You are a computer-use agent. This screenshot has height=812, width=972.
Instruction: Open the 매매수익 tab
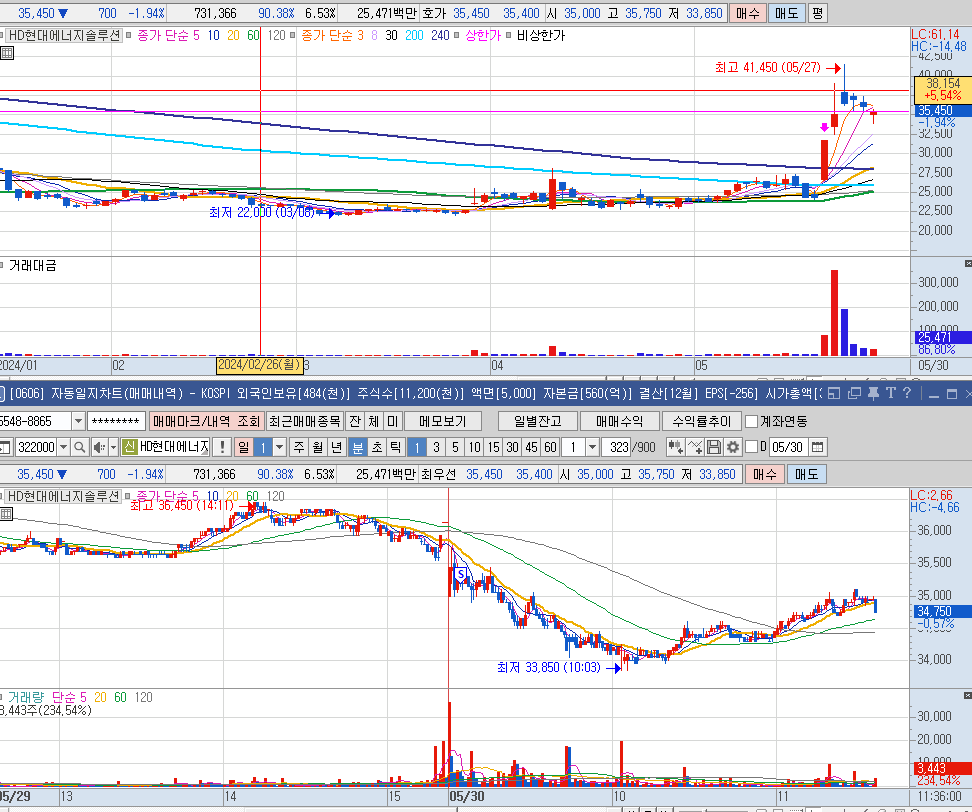pos(619,421)
